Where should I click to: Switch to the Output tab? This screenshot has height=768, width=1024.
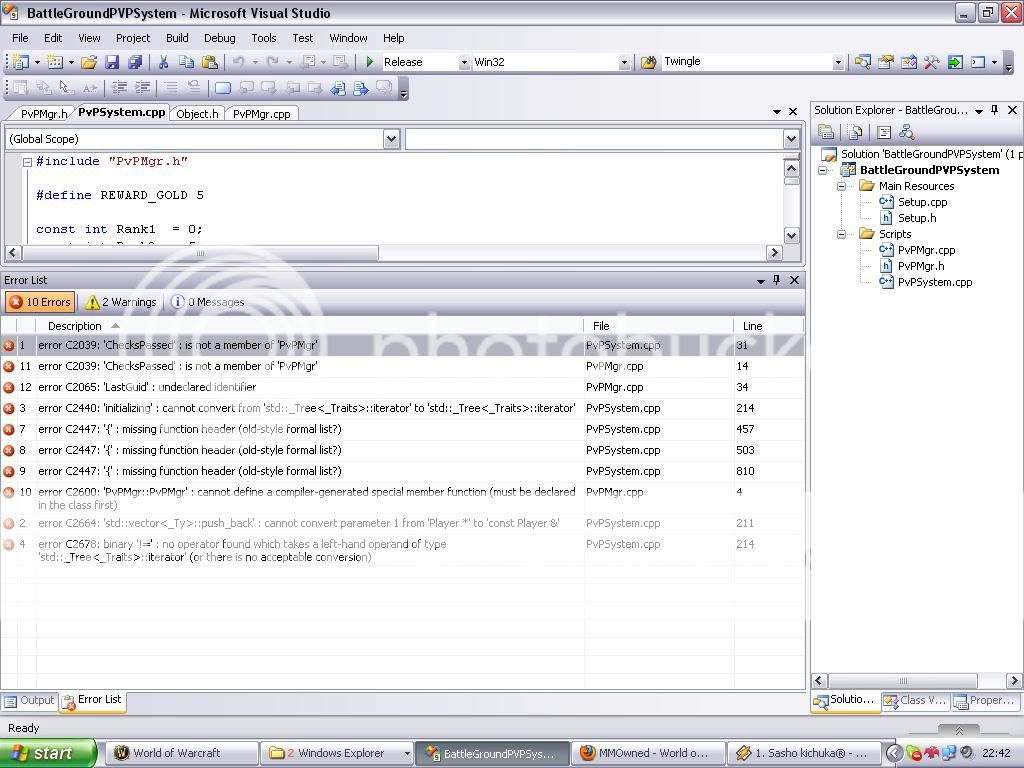pos(29,700)
